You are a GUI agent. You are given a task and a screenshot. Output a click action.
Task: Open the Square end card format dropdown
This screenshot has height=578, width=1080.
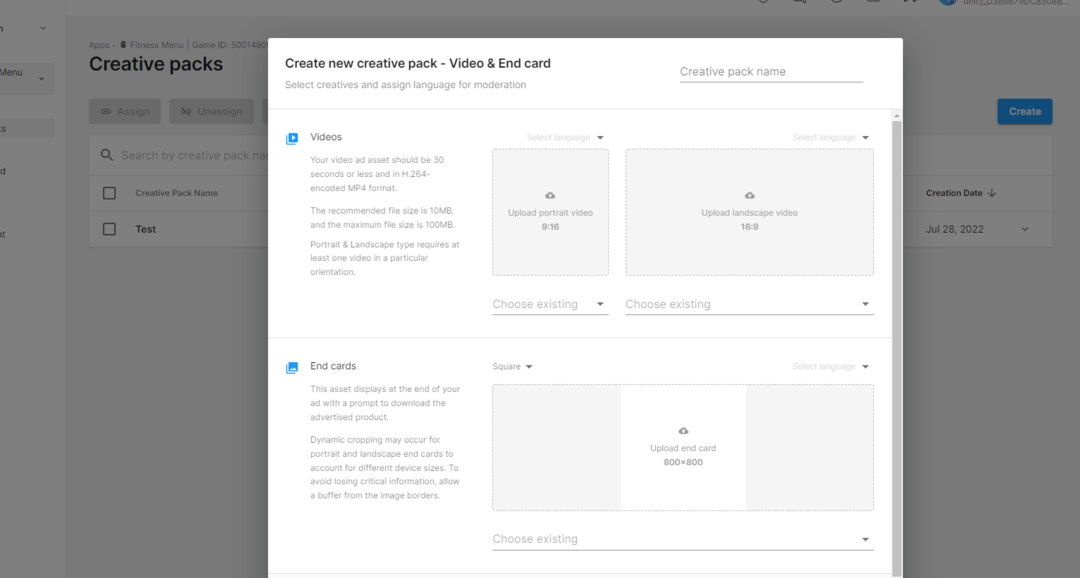[x=512, y=367]
